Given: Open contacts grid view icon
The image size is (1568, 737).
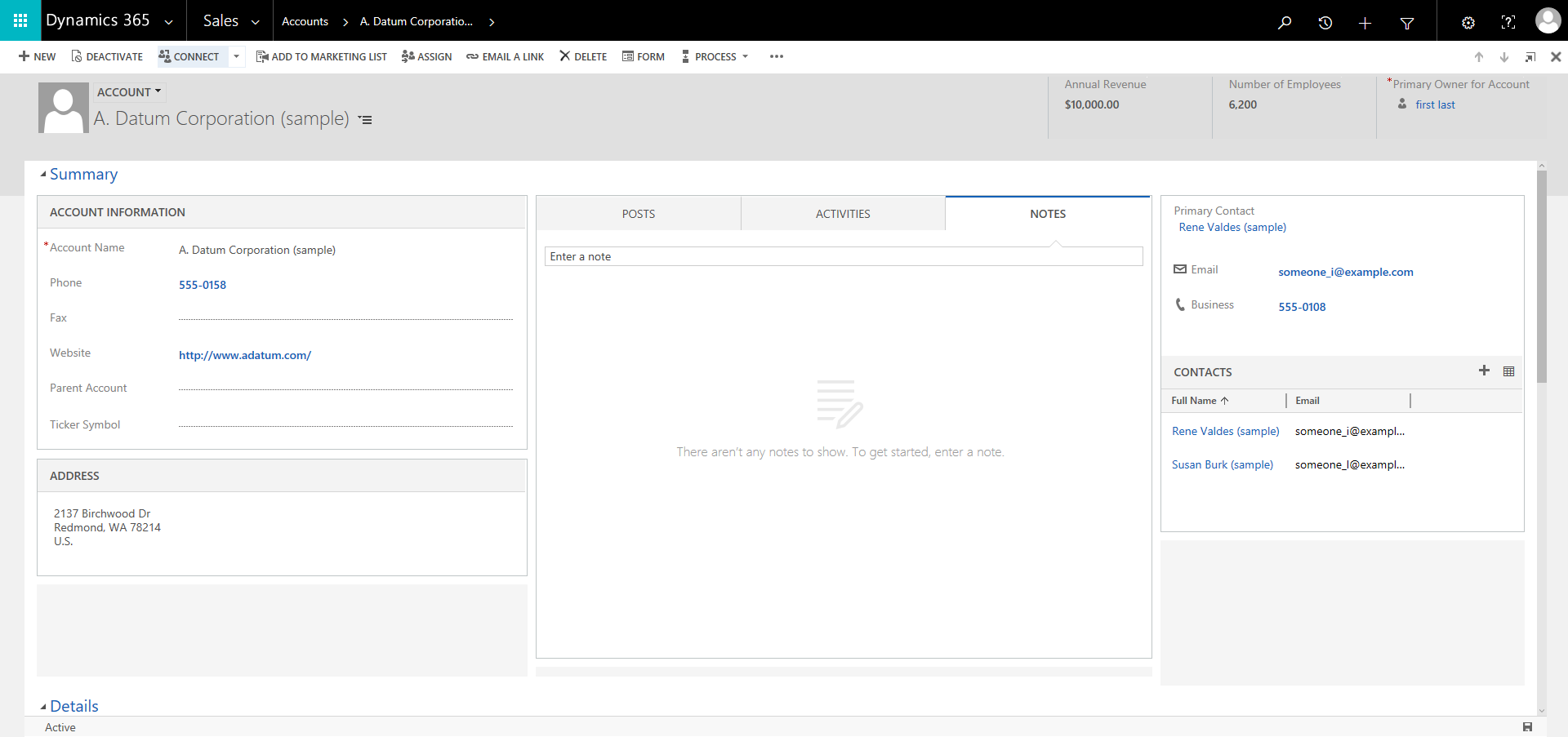Looking at the screenshot, I should coord(1508,371).
